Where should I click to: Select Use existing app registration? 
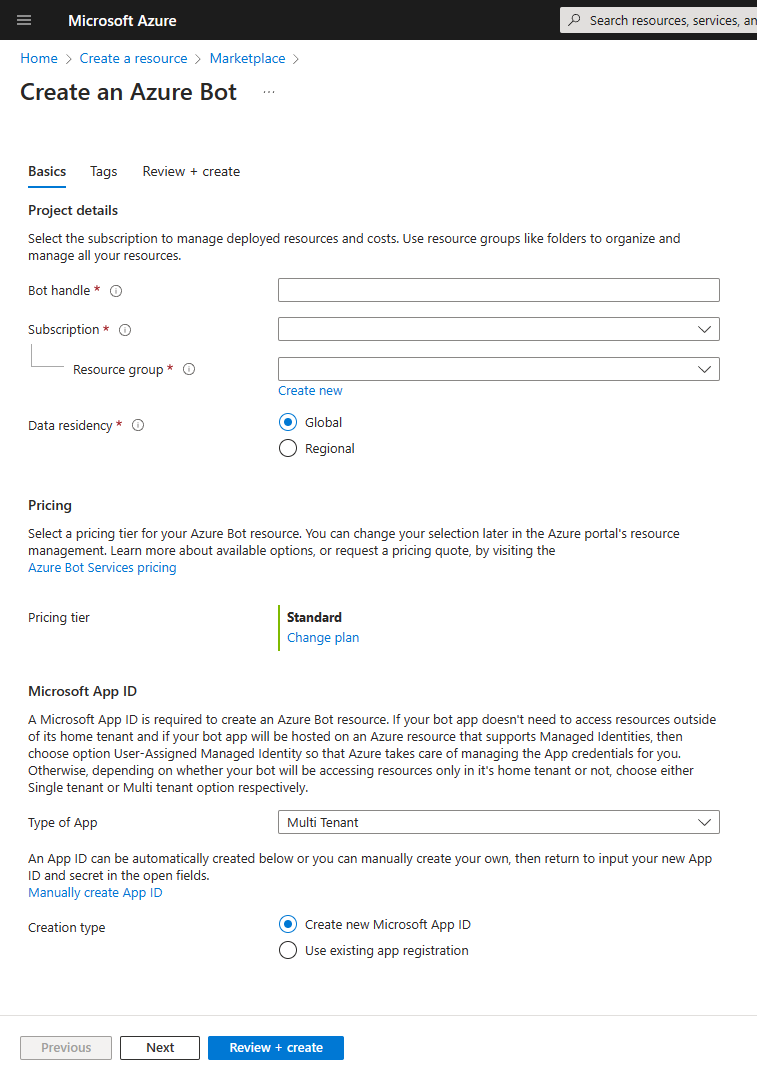[288, 950]
